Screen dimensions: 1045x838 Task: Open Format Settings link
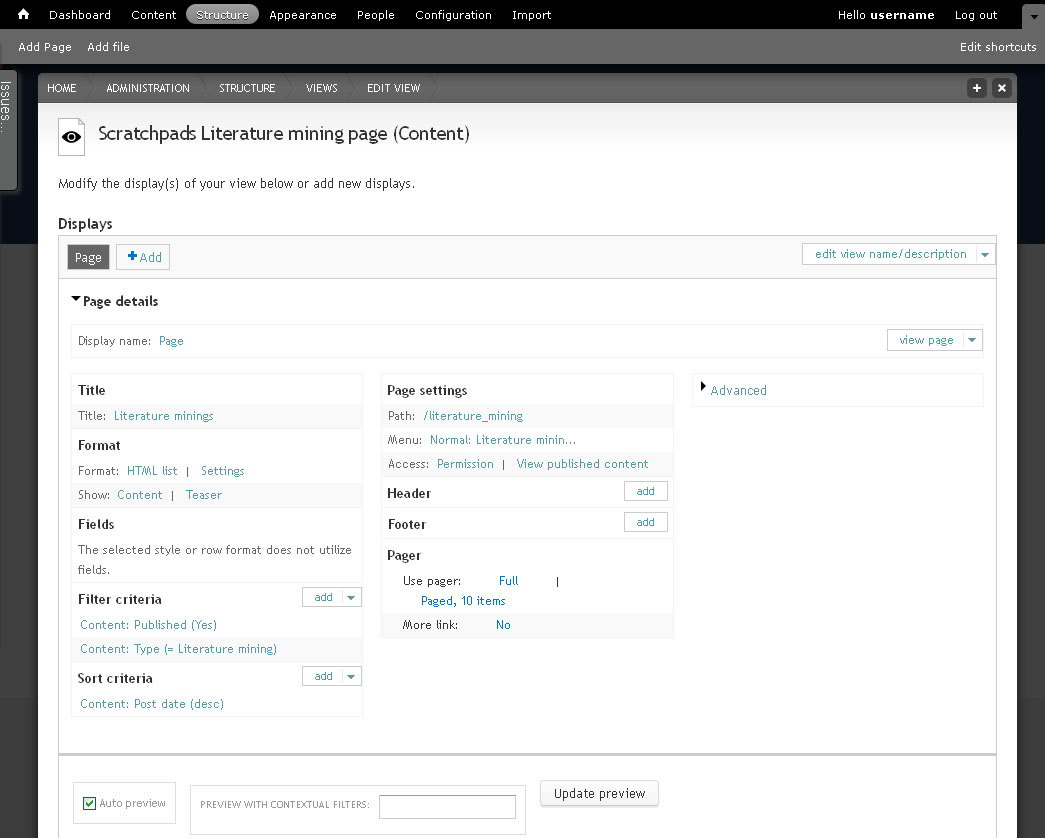click(223, 471)
